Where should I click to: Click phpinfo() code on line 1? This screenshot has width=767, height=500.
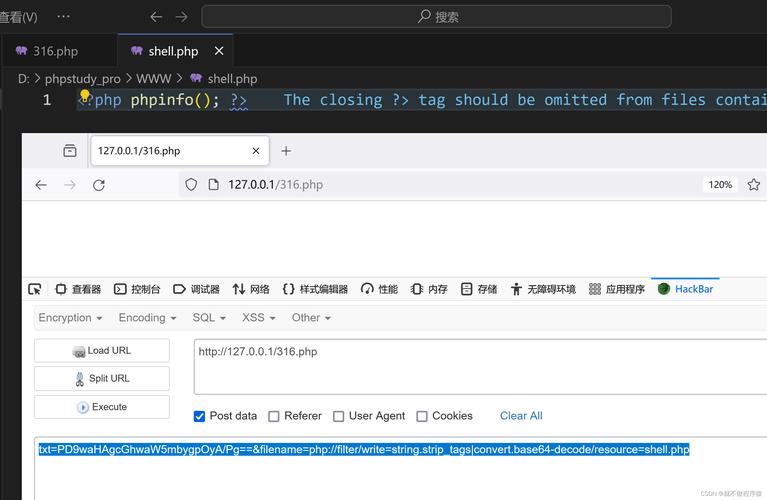175,100
